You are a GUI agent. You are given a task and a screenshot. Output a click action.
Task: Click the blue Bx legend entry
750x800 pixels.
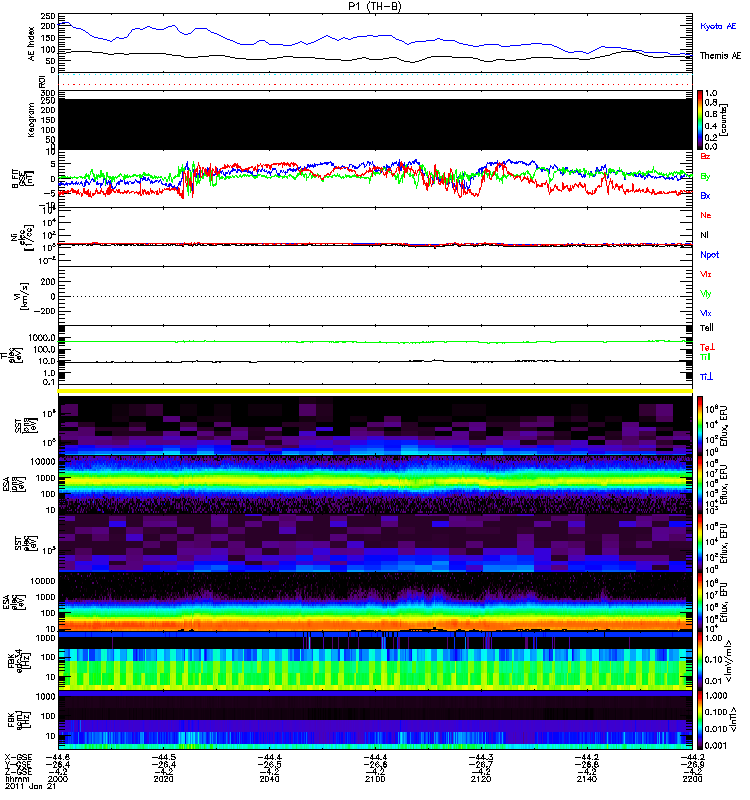(706, 196)
